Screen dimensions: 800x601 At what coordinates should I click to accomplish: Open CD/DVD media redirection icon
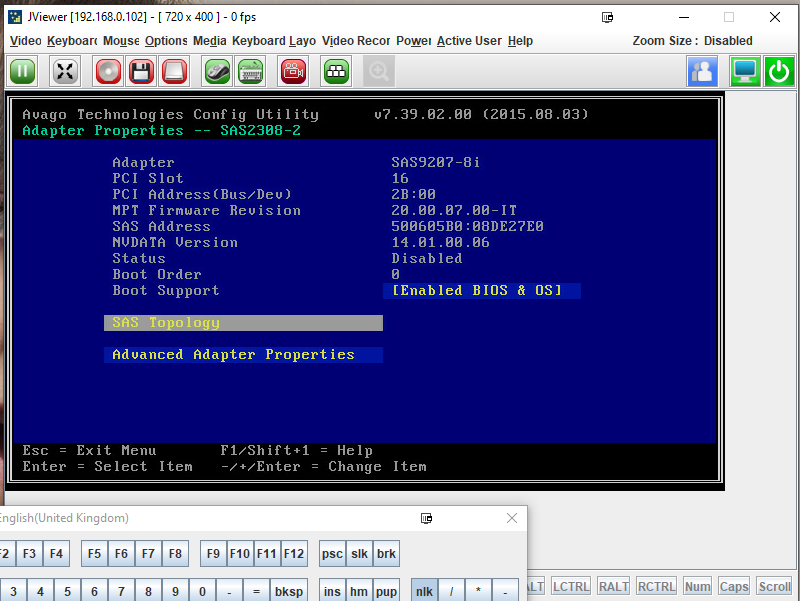108,71
